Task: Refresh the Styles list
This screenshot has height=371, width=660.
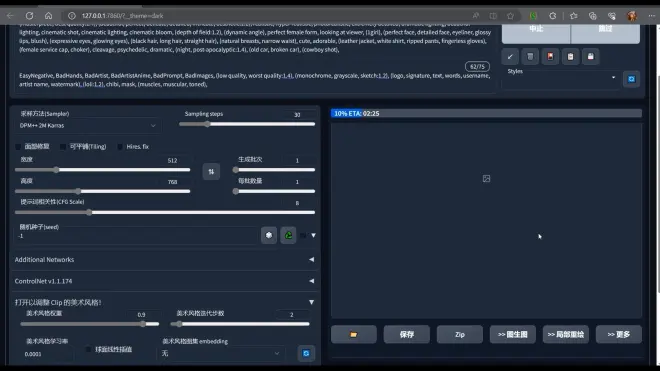Action: click(631, 79)
